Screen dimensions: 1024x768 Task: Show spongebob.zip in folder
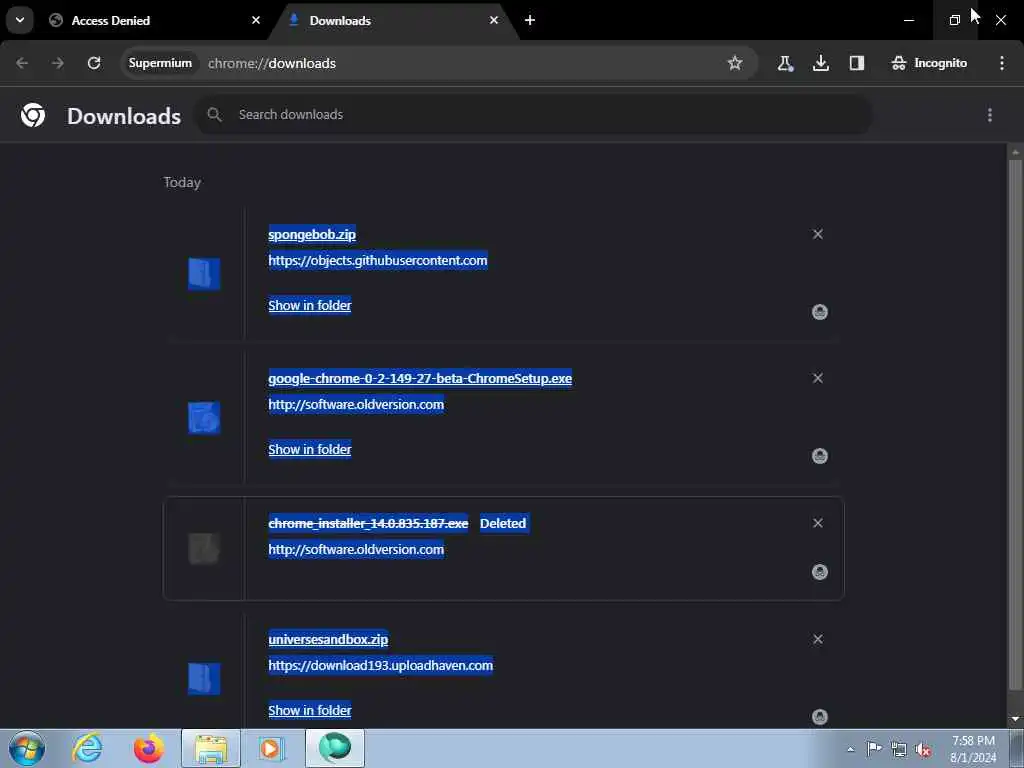[x=310, y=305]
